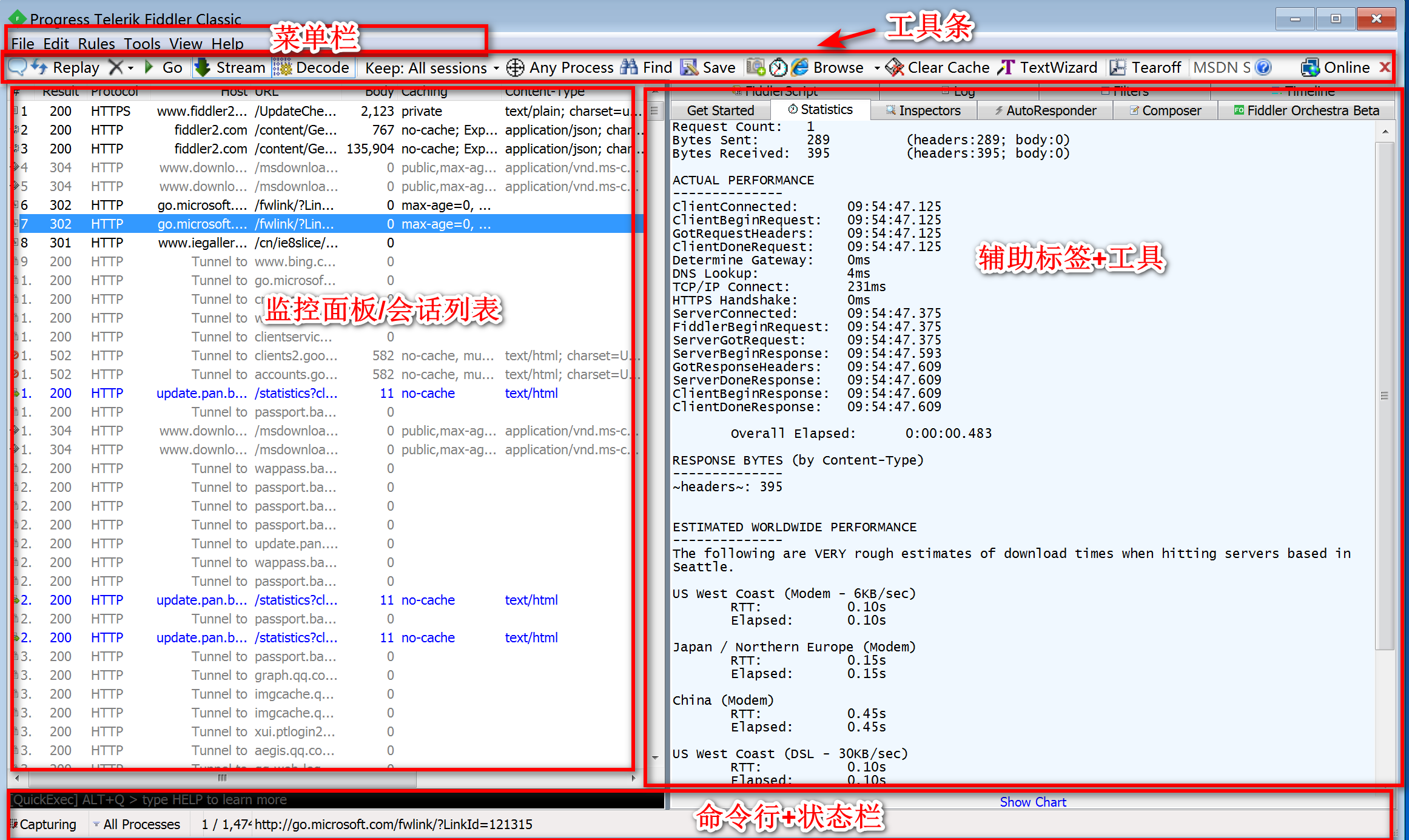The width and height of the screenshot is (1409, 840).
Task: Open All Processes filter in status bar
Action: (136, 824)
